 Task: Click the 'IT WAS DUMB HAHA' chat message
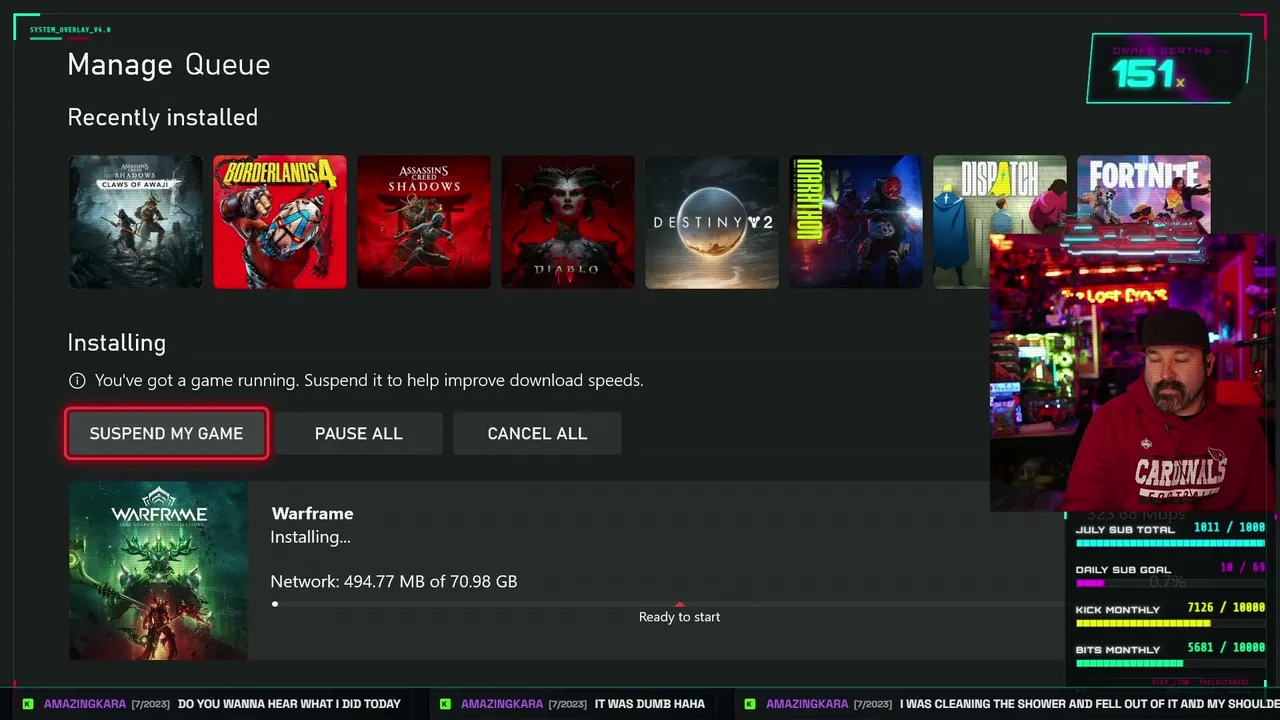[x=650, y=704]
